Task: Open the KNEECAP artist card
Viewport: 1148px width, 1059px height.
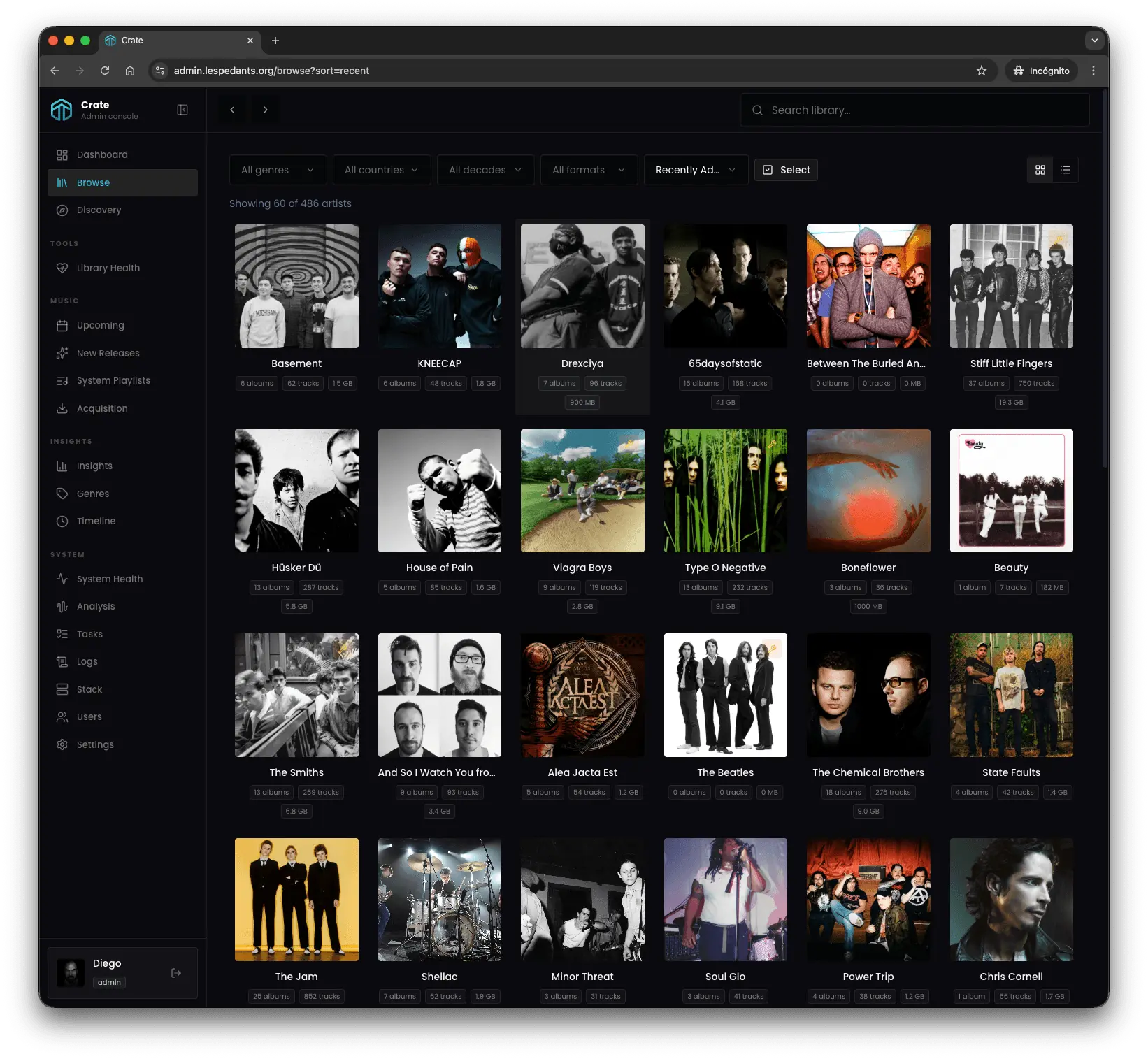Action: [x=439, y=308]
